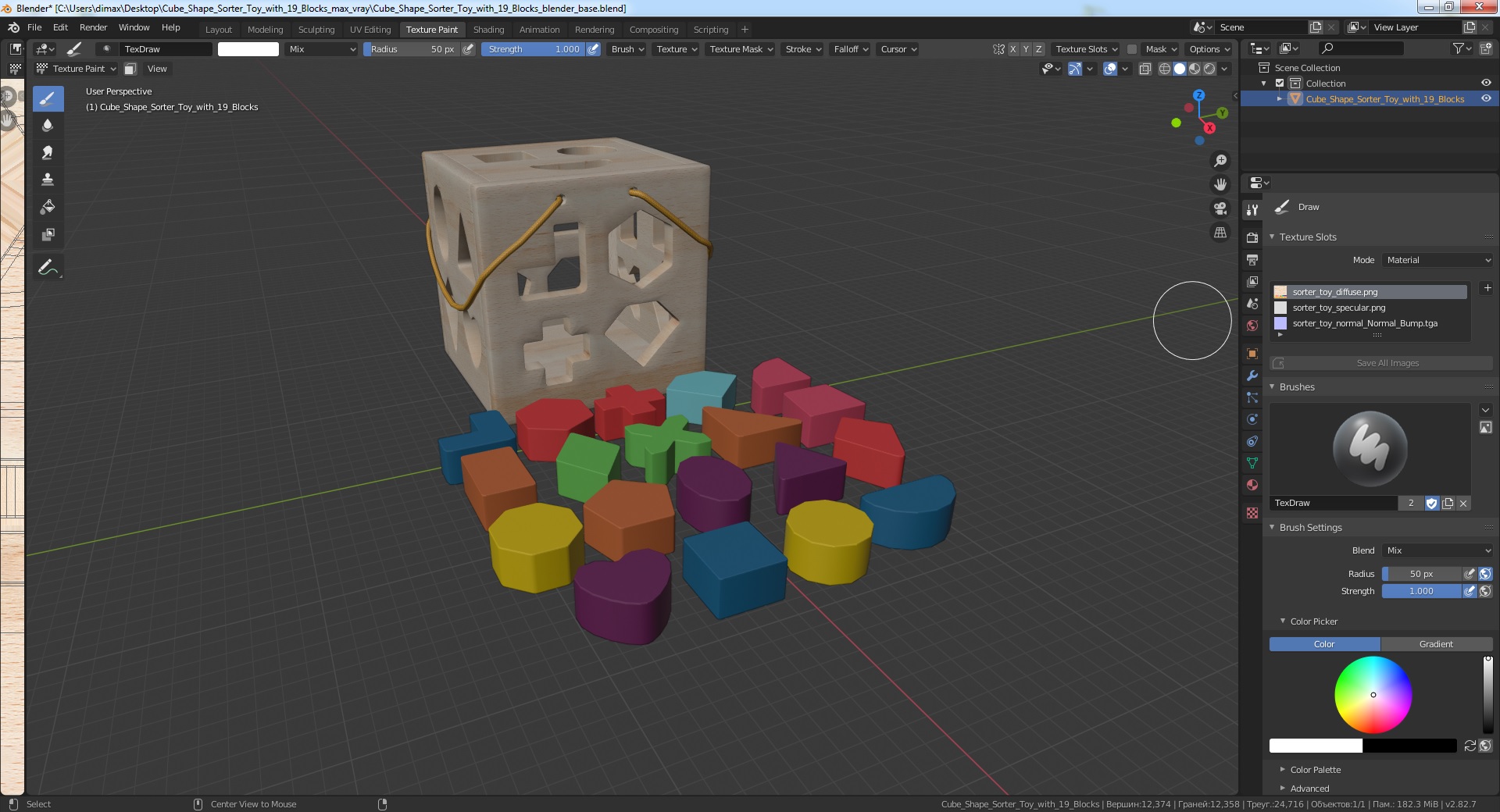Switch to wireframe viewport shading

tap(1165, 69)
